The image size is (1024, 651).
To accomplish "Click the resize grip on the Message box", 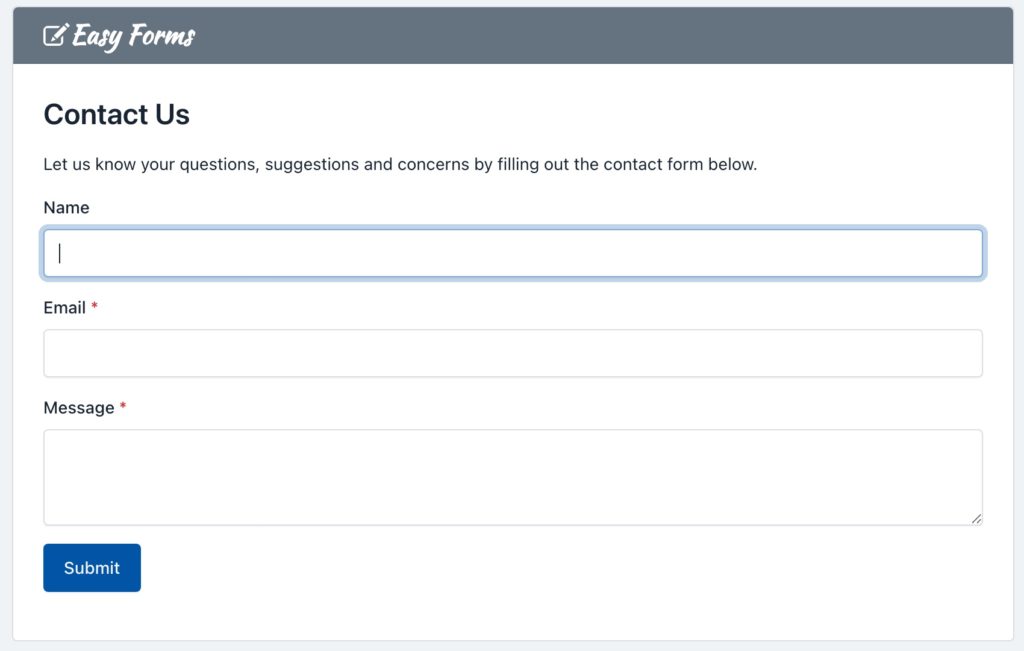I will pos(975,518).
